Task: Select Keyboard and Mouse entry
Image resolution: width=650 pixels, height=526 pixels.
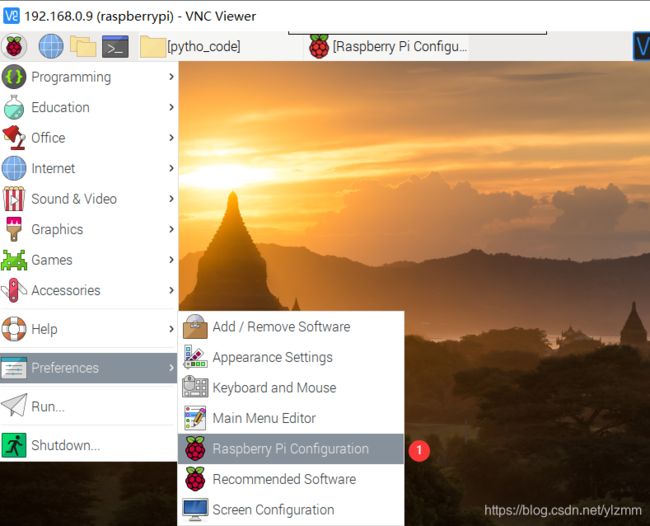Action: 291,388
